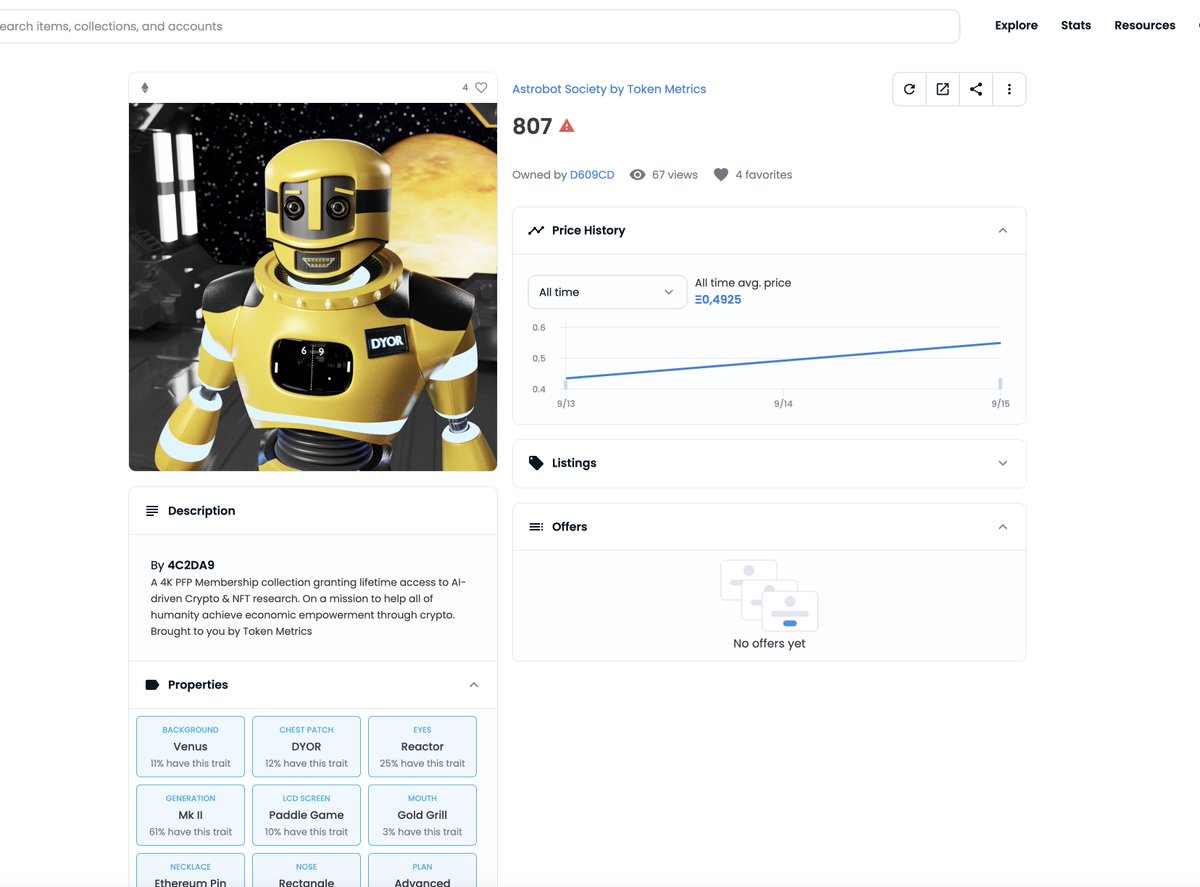This screenshot has height=887, width=1200.
Task: Click the heart icon beside 4 favorites
Action: coord(721,174)
